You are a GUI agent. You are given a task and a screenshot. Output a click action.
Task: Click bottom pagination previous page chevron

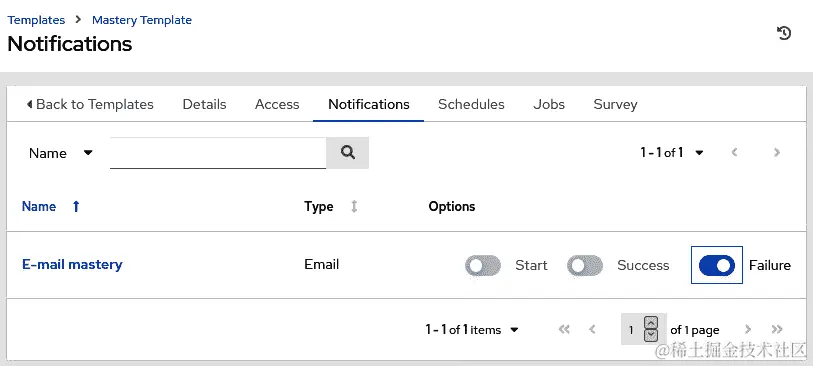pyautogui.click(x=592, y=329)
